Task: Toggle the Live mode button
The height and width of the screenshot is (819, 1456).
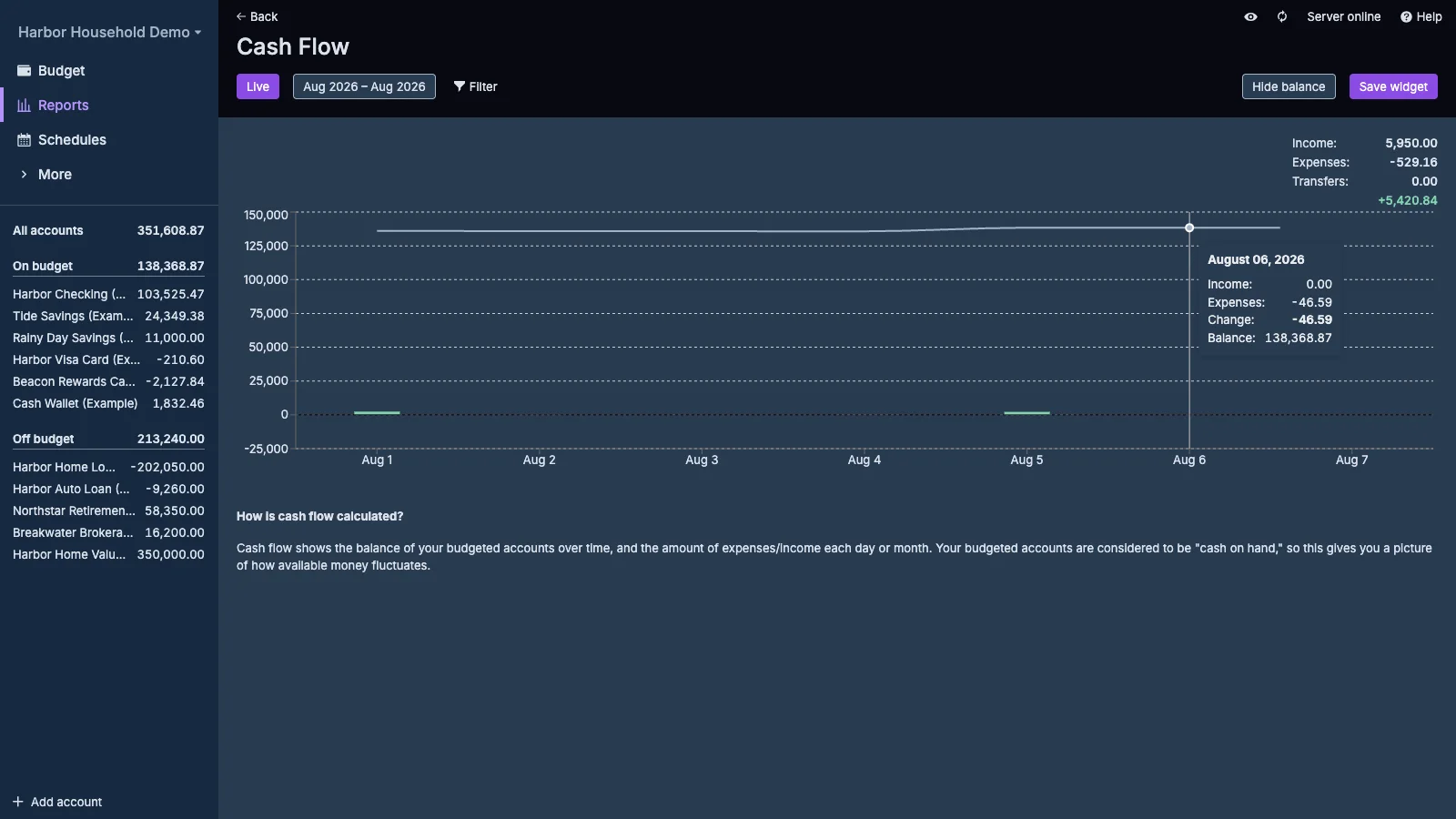Action: point(258,86)
